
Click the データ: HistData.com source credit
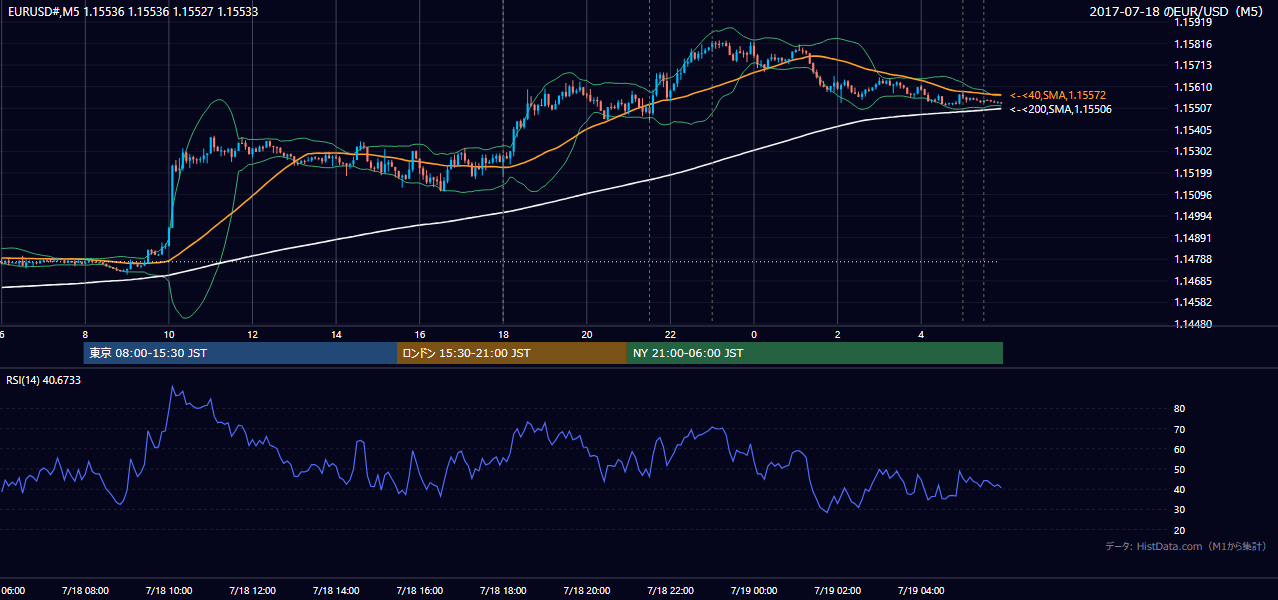click(1186, 547)
